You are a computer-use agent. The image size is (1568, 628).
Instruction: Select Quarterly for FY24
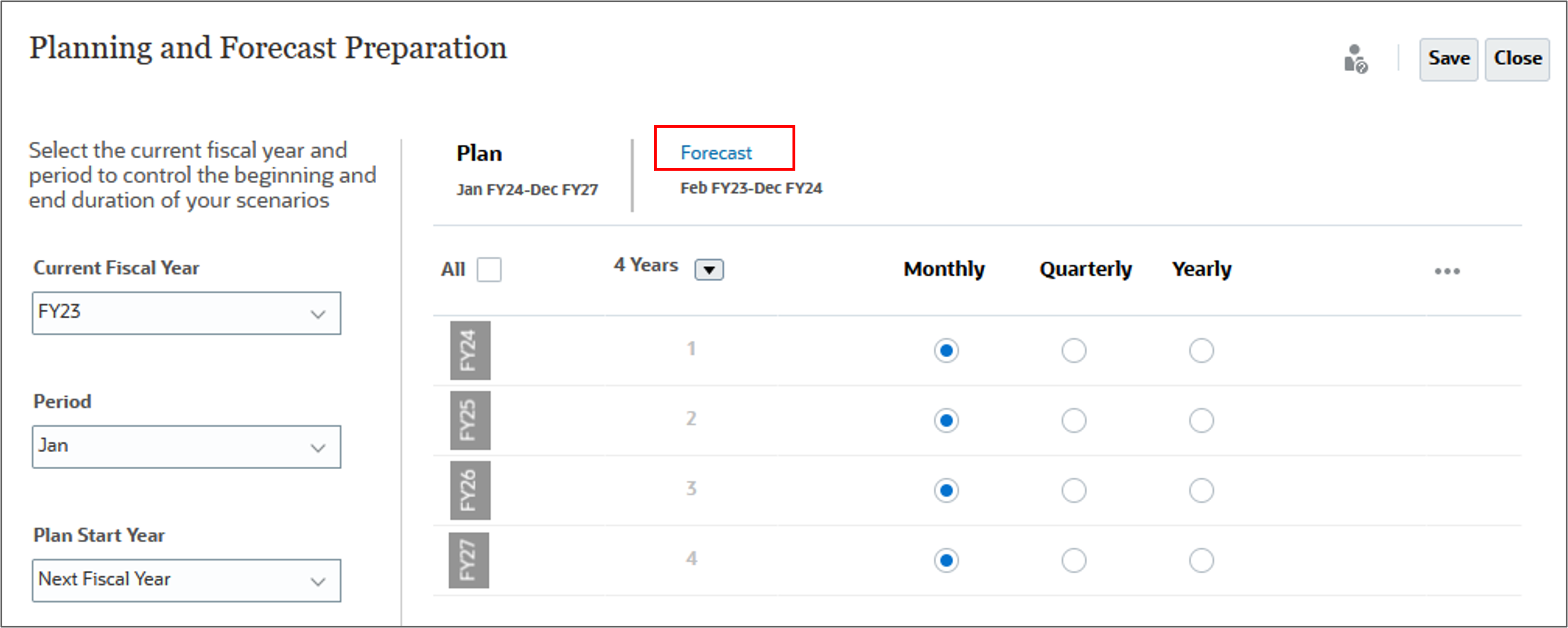tap(1074, 350)
